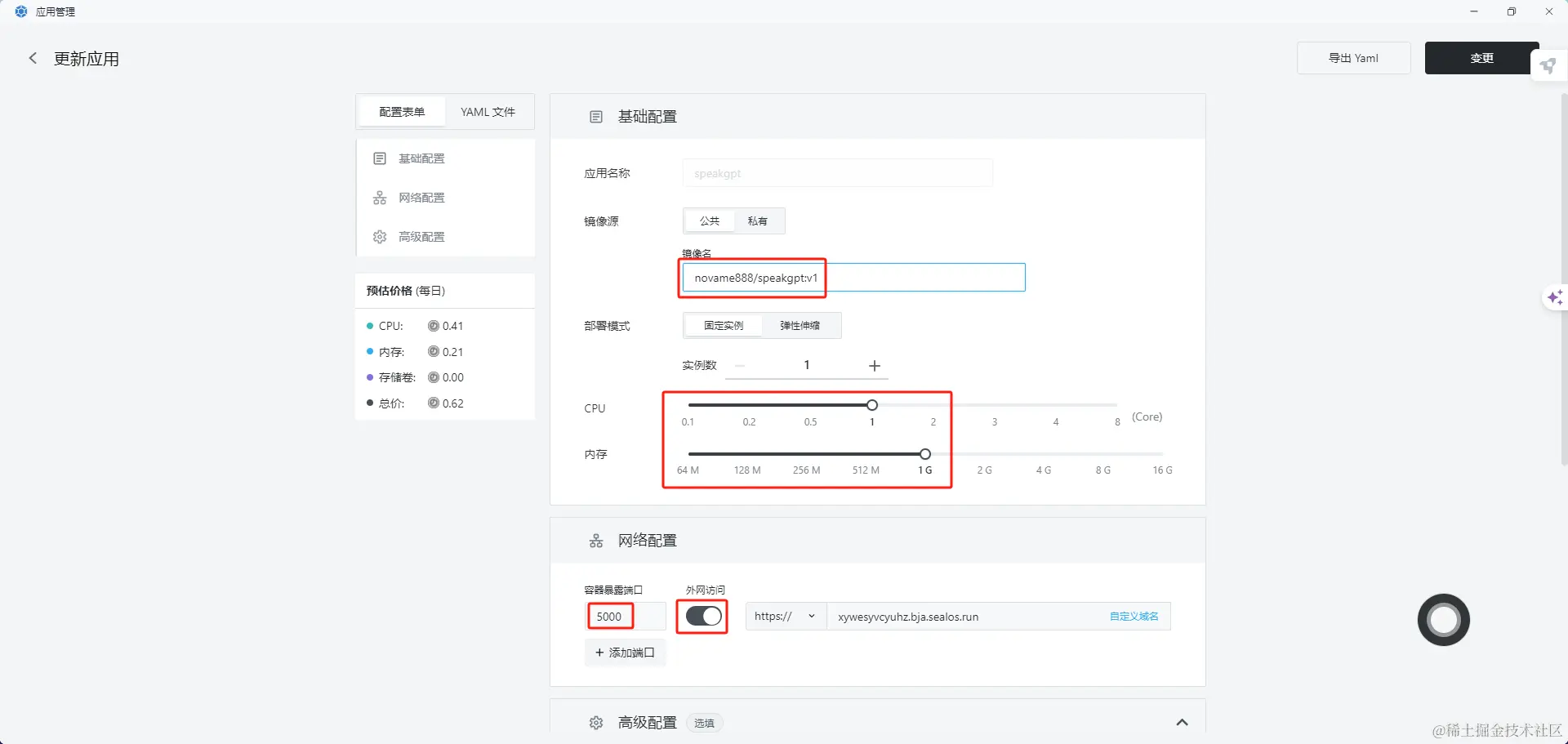Viewport: 1568px width, 744px height.
Task: Click the advanced configuration gear in sidebar
Action: [380, 237]
